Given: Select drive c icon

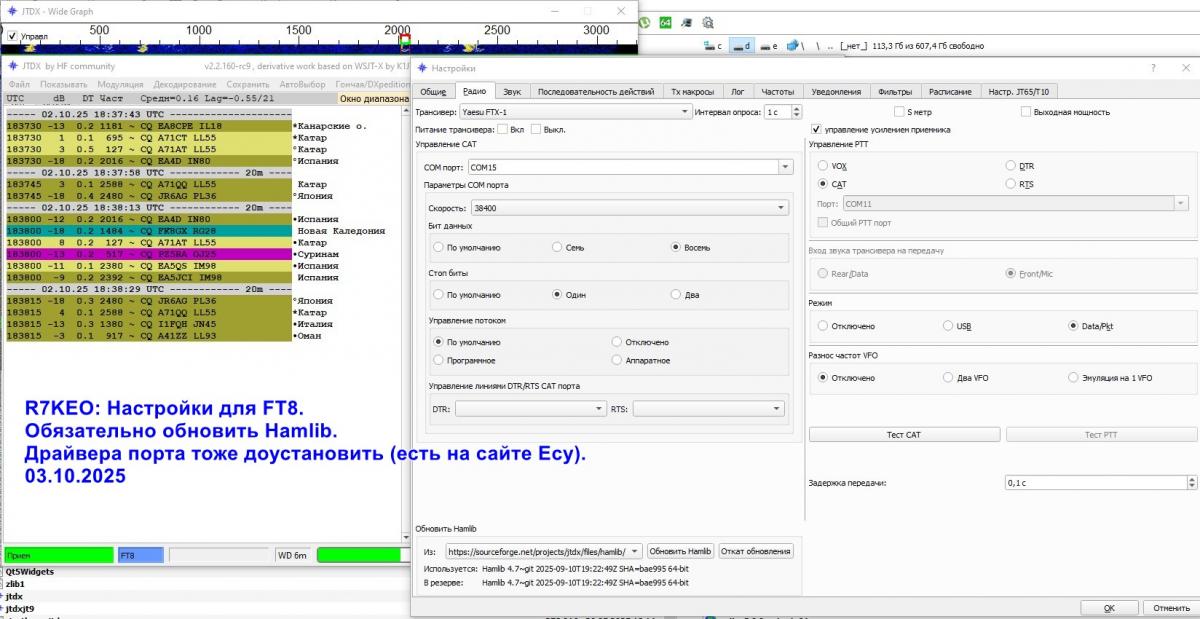Looking at the screenshot, I should pos(713,46).
